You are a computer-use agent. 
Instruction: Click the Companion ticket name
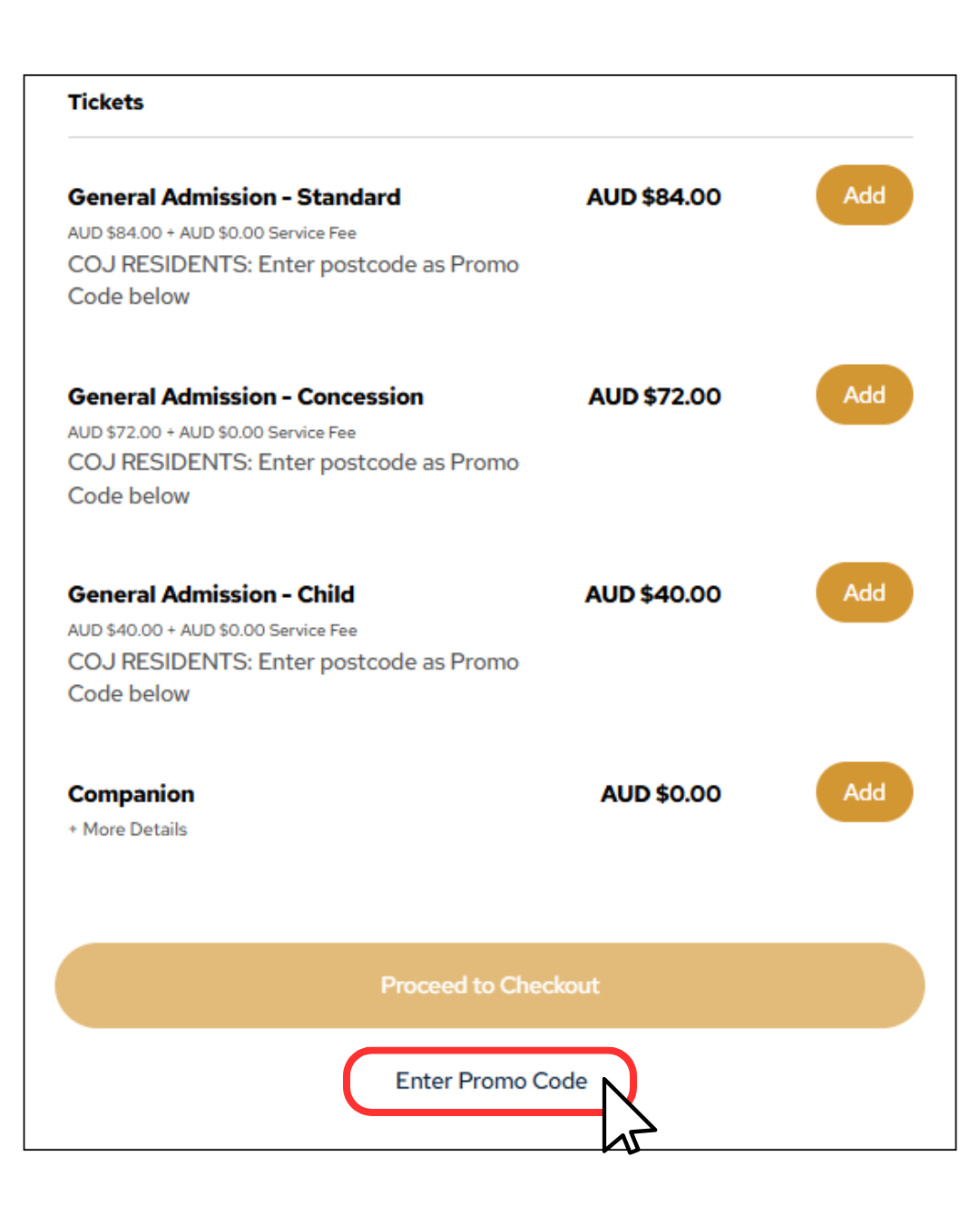(x=131, y=794)
